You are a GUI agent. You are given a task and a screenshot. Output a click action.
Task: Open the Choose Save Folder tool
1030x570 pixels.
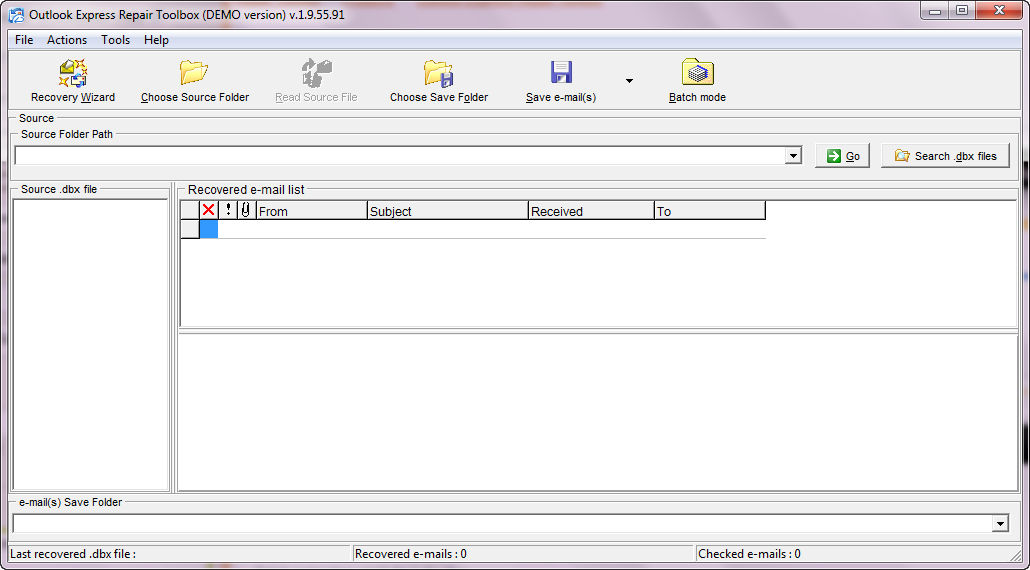[x=439, y=81]
